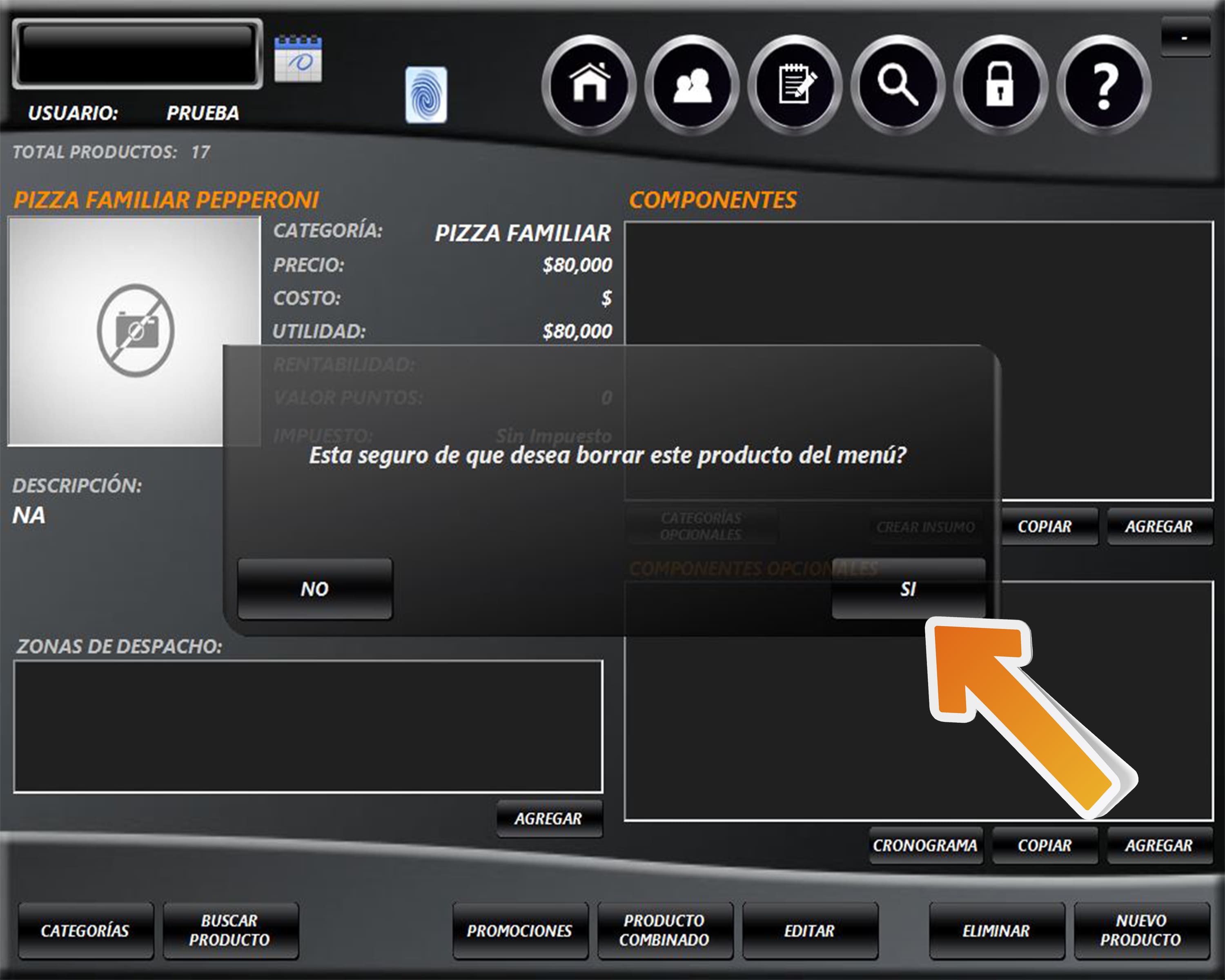The image size is (1225, 980).
Task: Click the padlock lock icon
Action: tap(1000, 85)
